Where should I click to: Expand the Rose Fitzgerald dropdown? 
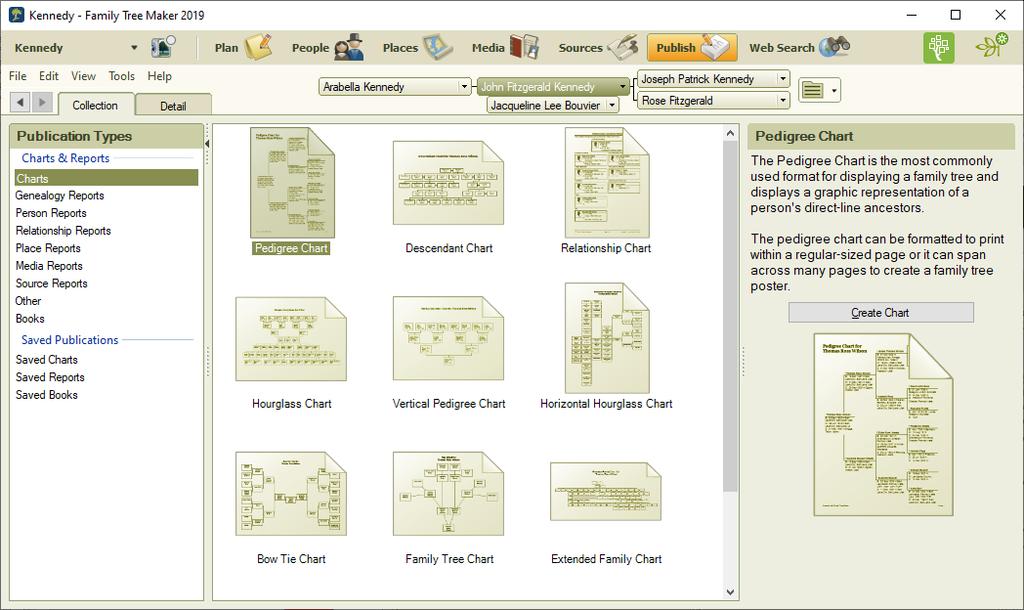click(782, 100)
